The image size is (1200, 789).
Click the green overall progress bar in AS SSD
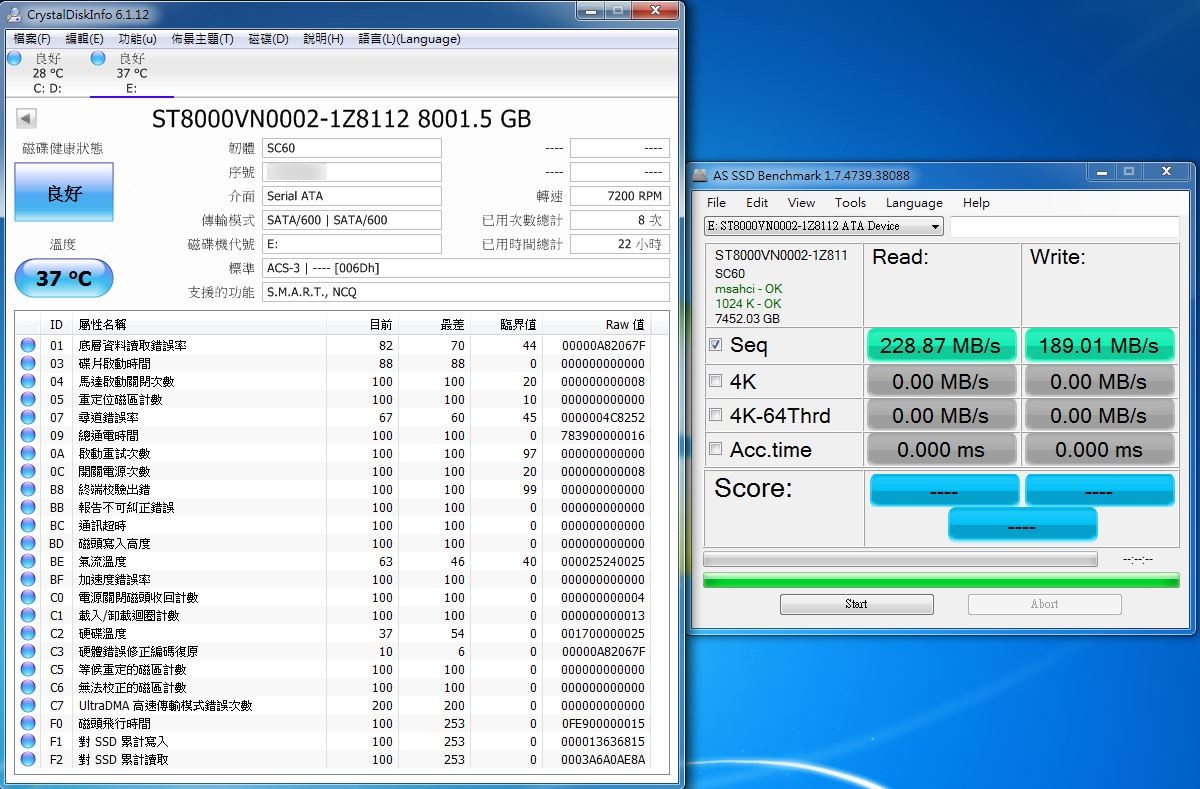click(941, 580)
